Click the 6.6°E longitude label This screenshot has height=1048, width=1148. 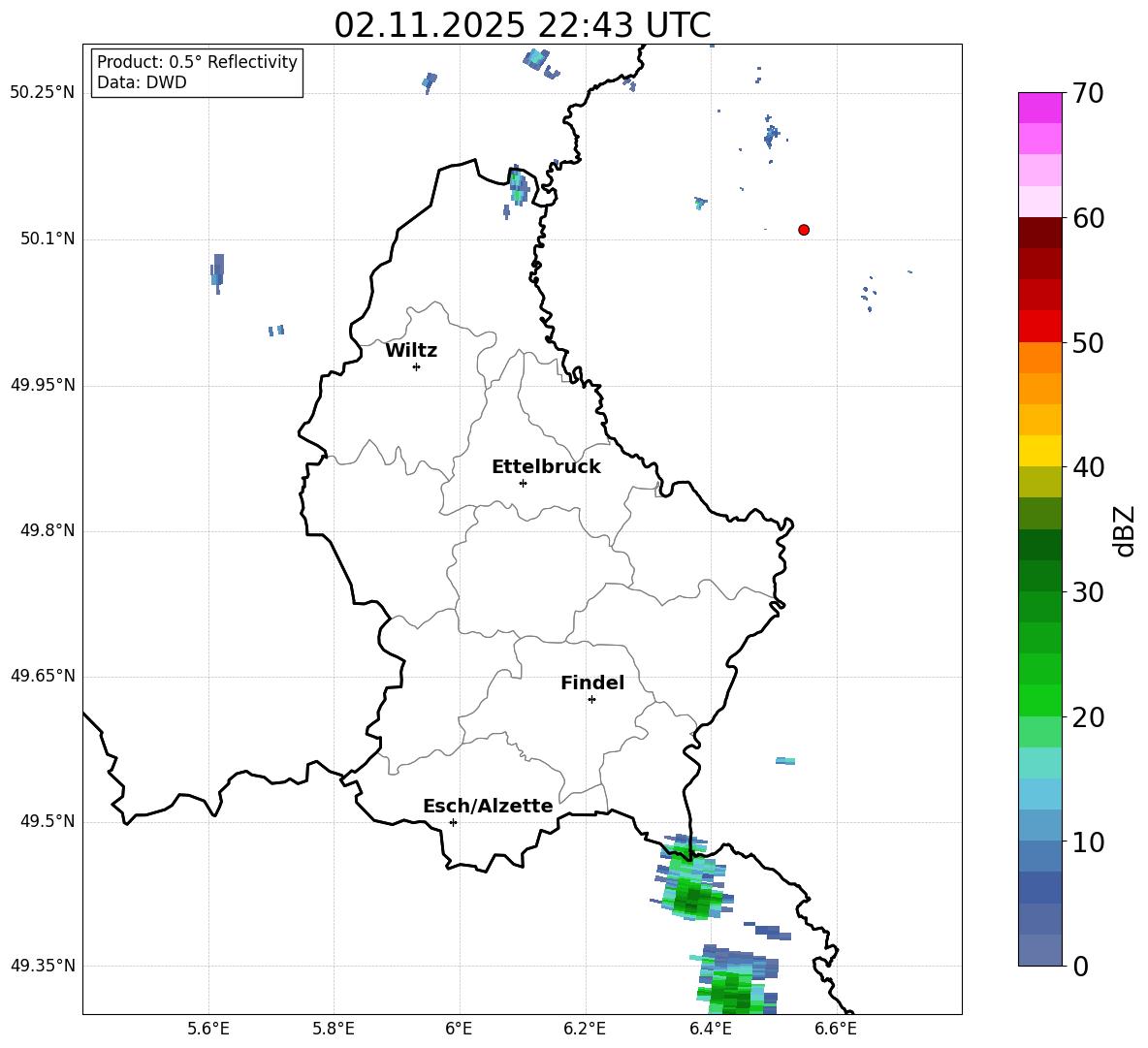tap(836, 1029)
